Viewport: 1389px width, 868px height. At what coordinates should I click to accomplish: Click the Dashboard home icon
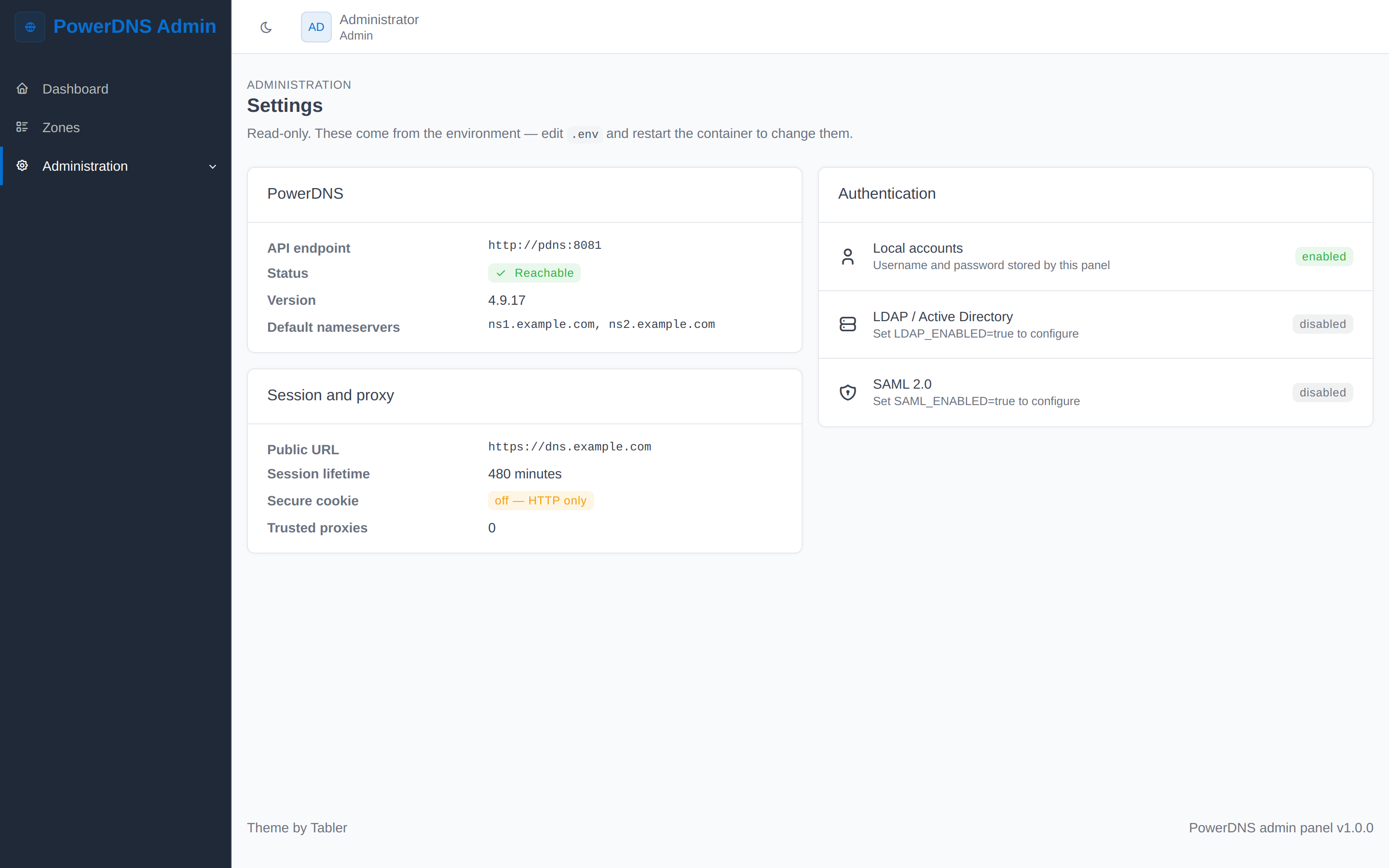(22, 88)
